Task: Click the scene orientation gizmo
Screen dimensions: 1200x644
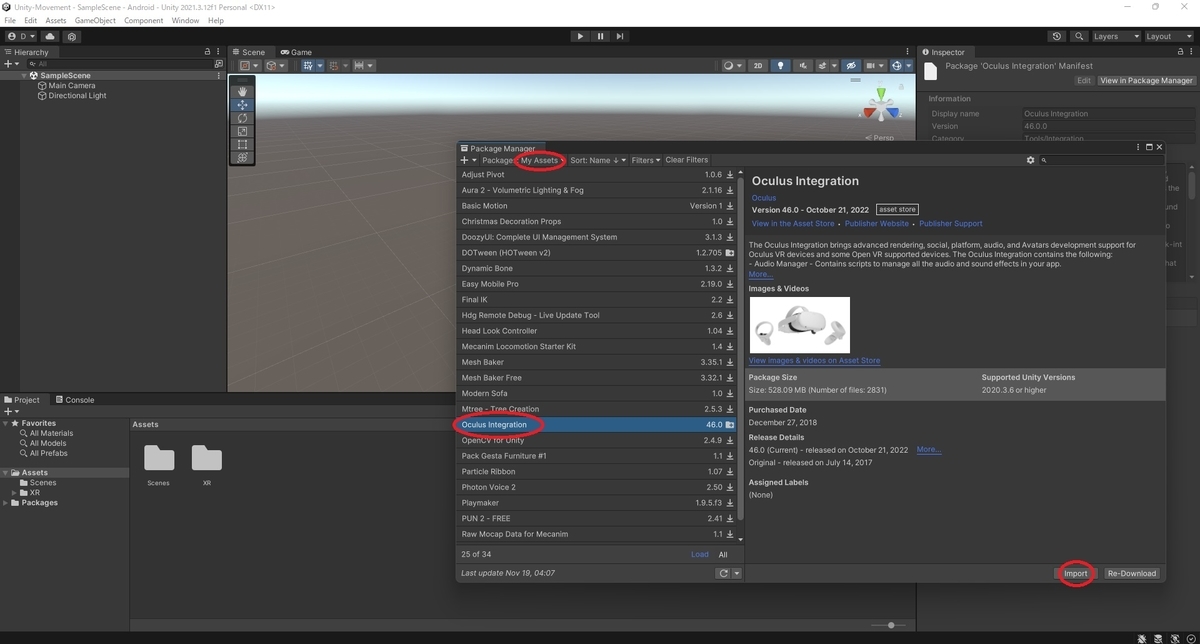Action: (881, 107)
